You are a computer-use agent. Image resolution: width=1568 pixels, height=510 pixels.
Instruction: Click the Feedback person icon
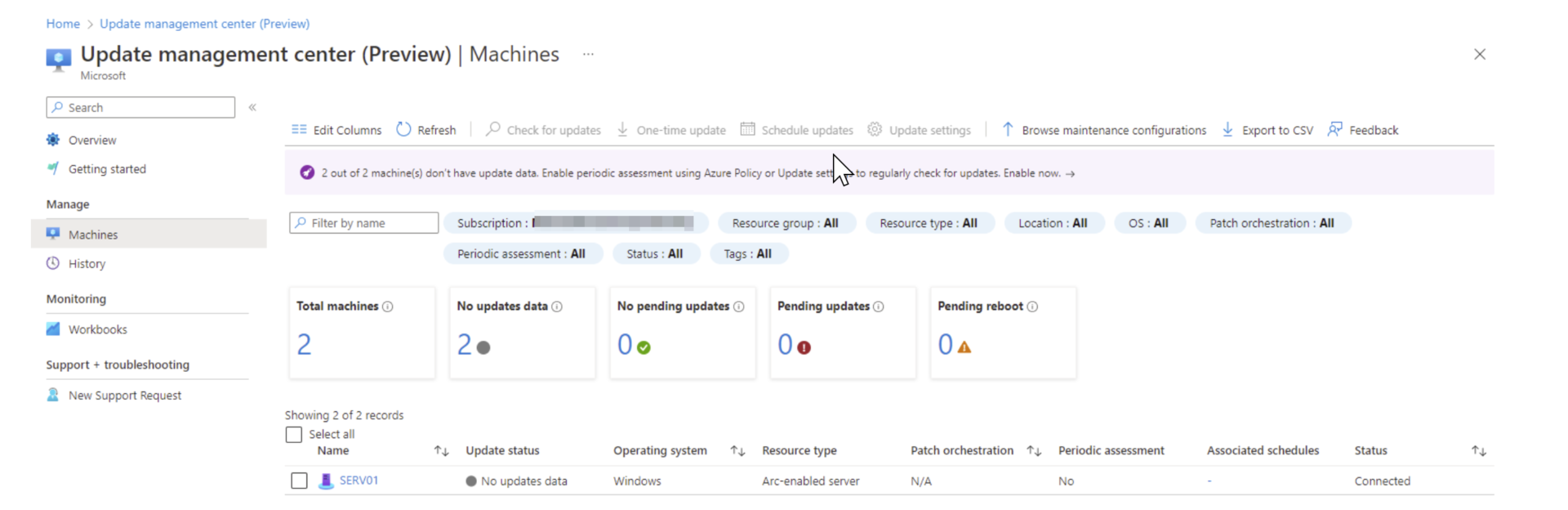[1335, 129]
